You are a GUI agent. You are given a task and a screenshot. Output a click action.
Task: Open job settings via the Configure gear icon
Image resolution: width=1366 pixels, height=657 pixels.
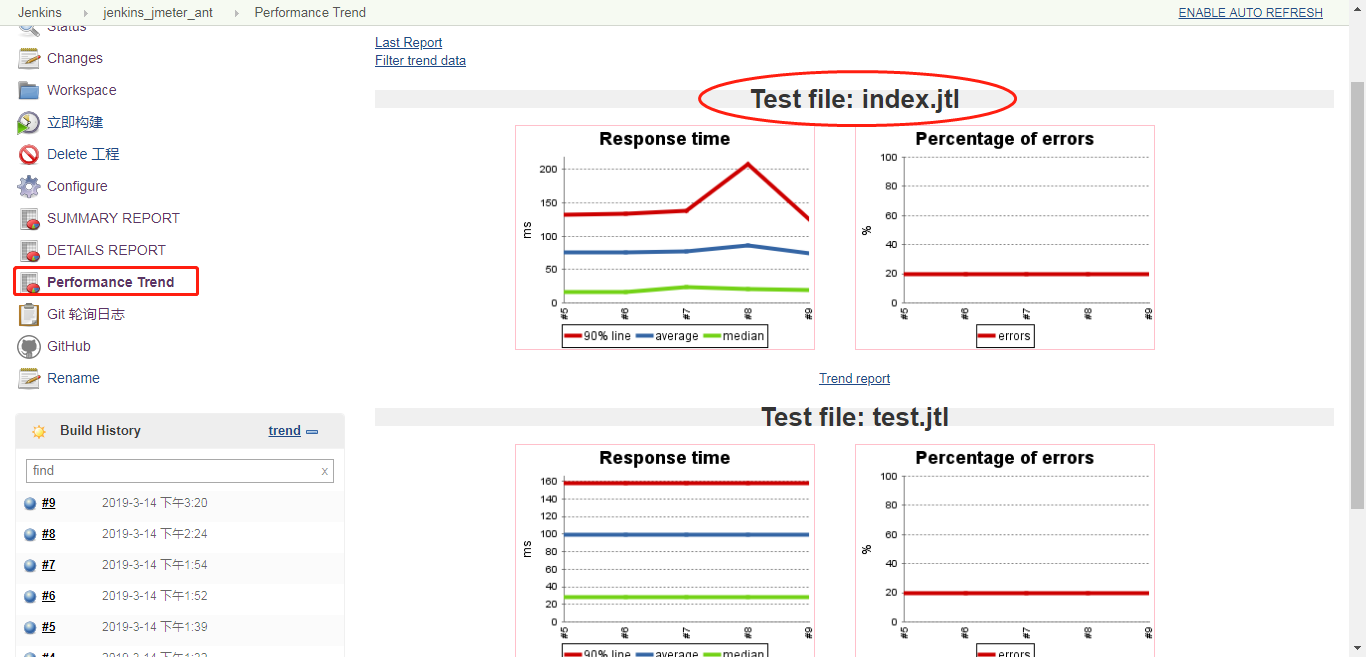click(x=28, y=186)
